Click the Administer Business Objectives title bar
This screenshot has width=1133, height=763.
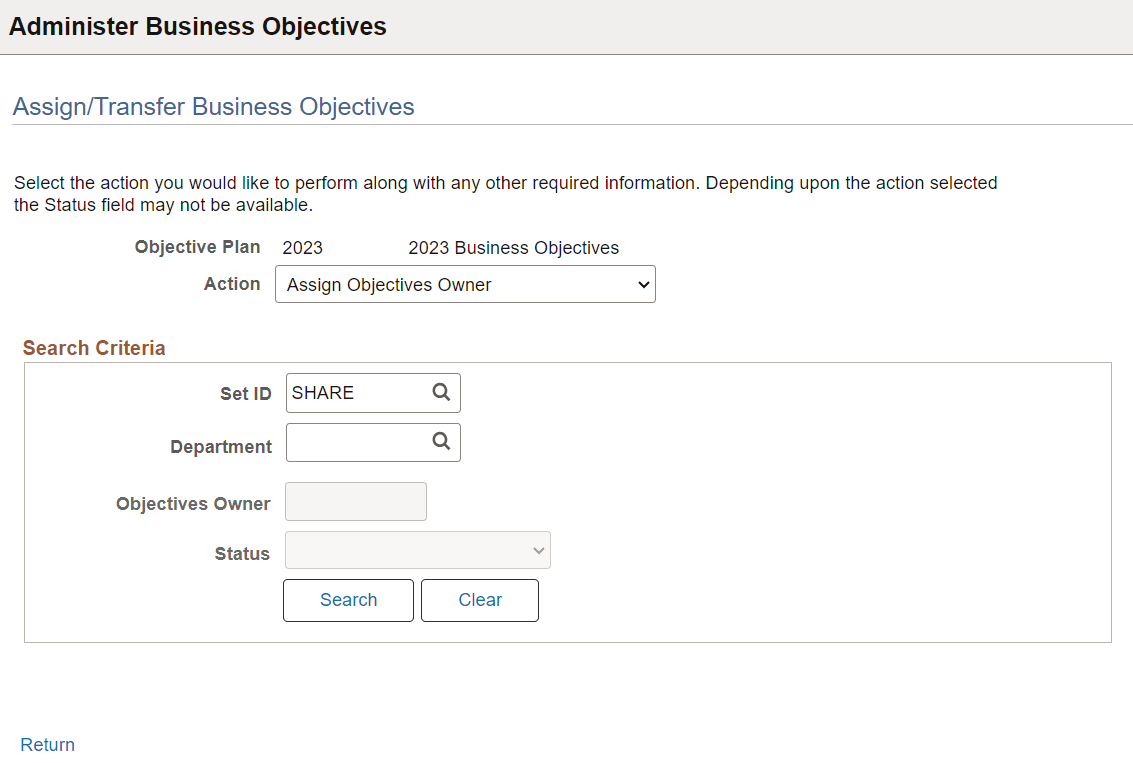tap(198, 26)
